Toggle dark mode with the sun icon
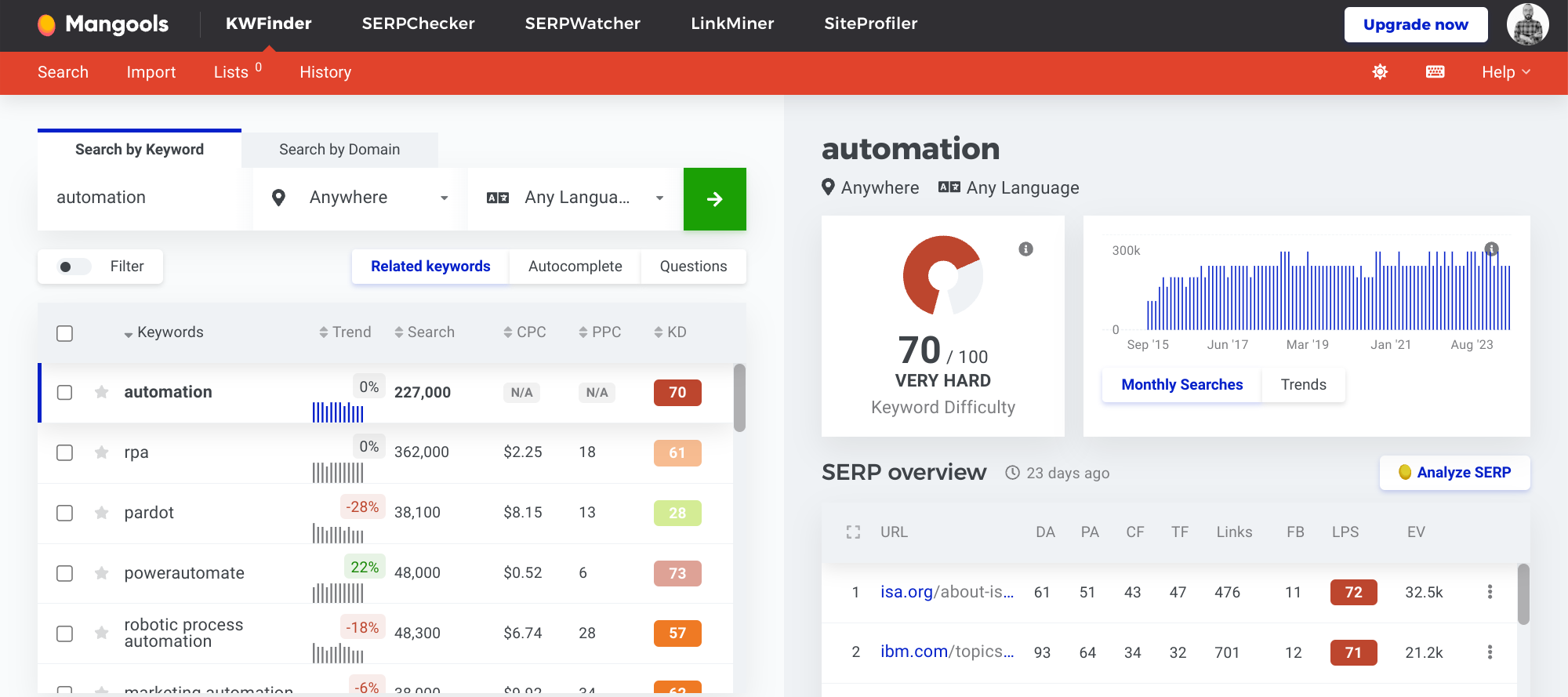Screen dimensions: 1568x697 point(1380,72)
